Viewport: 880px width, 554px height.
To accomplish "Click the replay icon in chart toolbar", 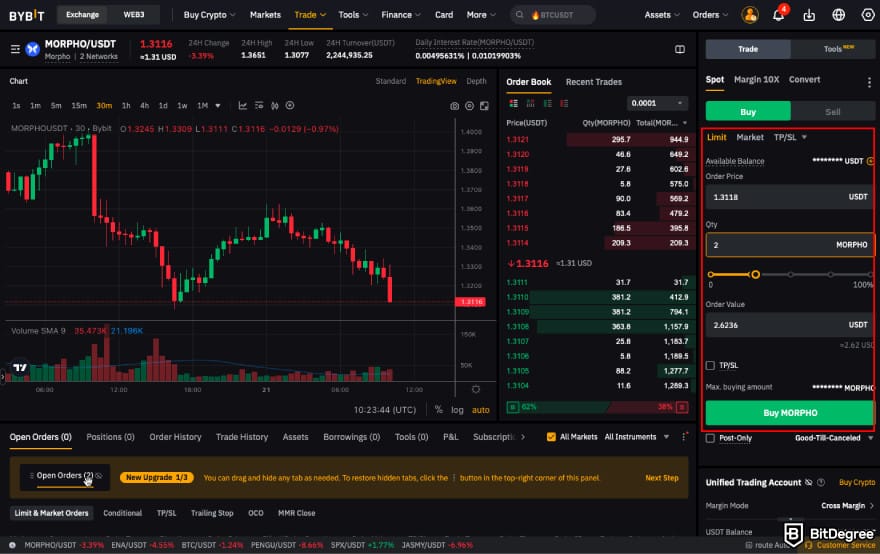I will click(290, 106).
